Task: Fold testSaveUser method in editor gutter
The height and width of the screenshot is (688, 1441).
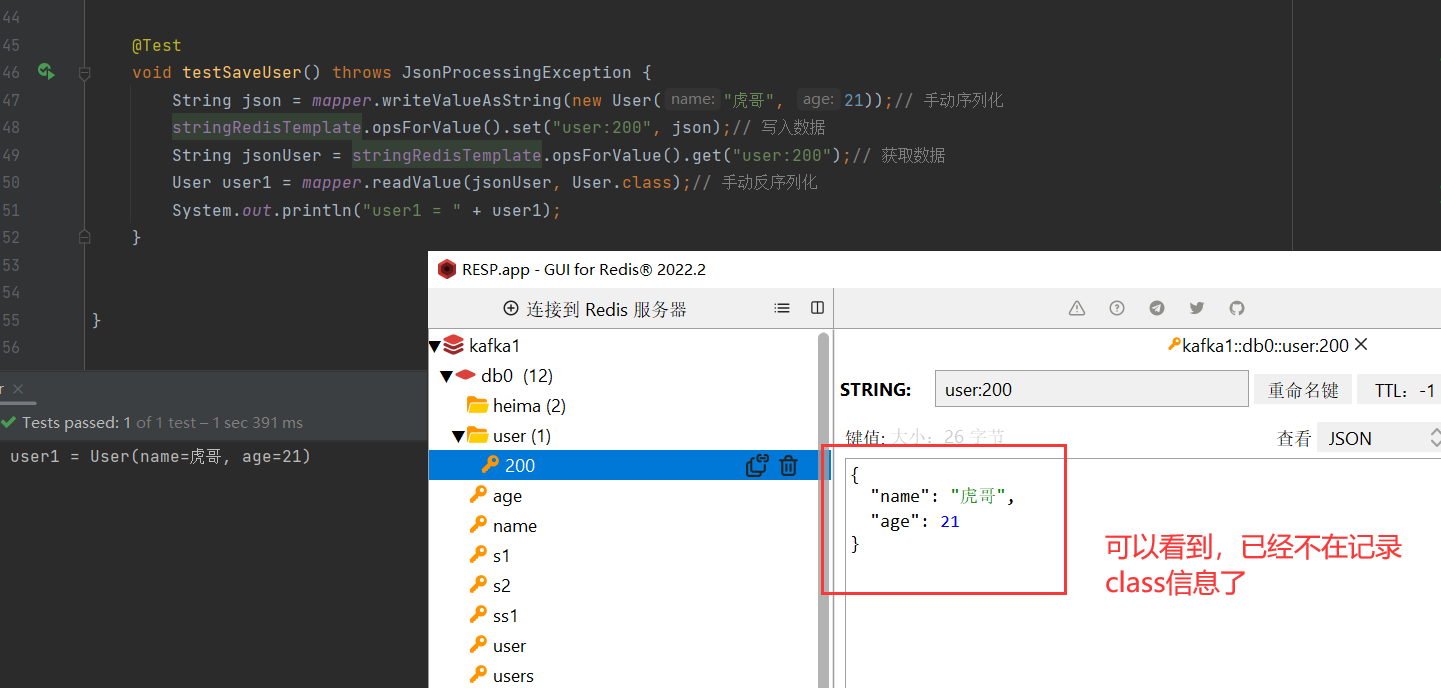Action: click(84, 73)
